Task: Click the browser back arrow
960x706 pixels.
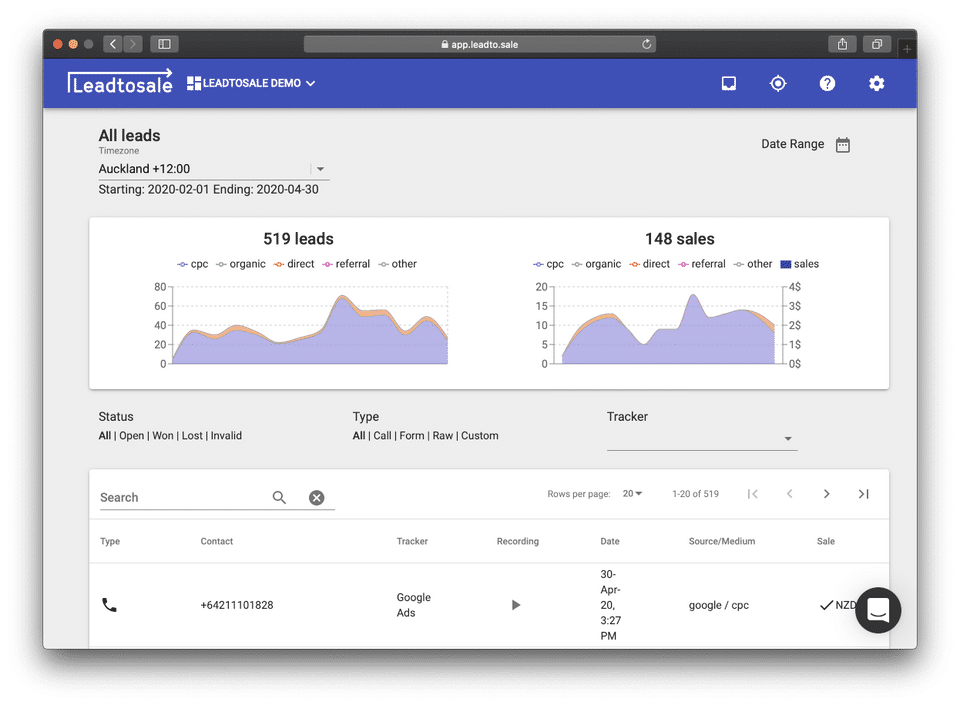Action: point(113,44)
